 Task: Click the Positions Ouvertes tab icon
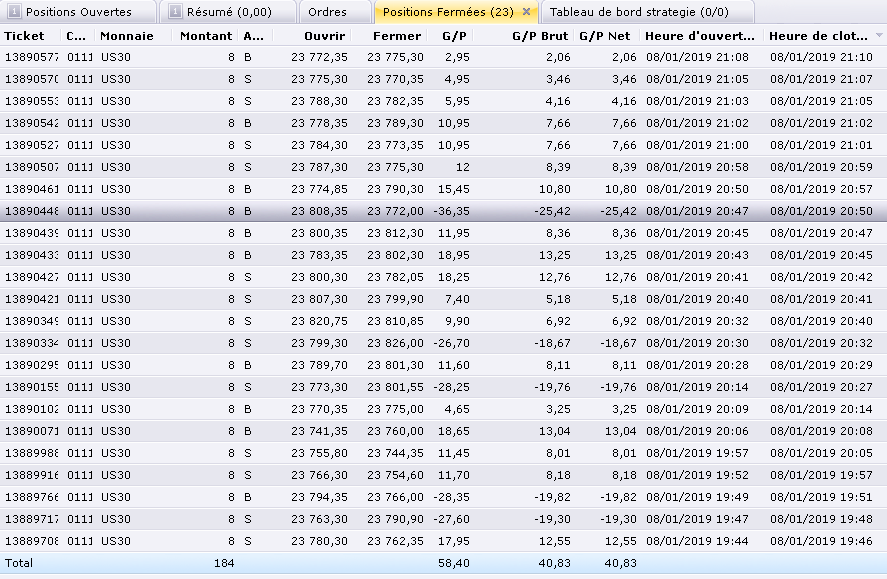pos(14,12)
